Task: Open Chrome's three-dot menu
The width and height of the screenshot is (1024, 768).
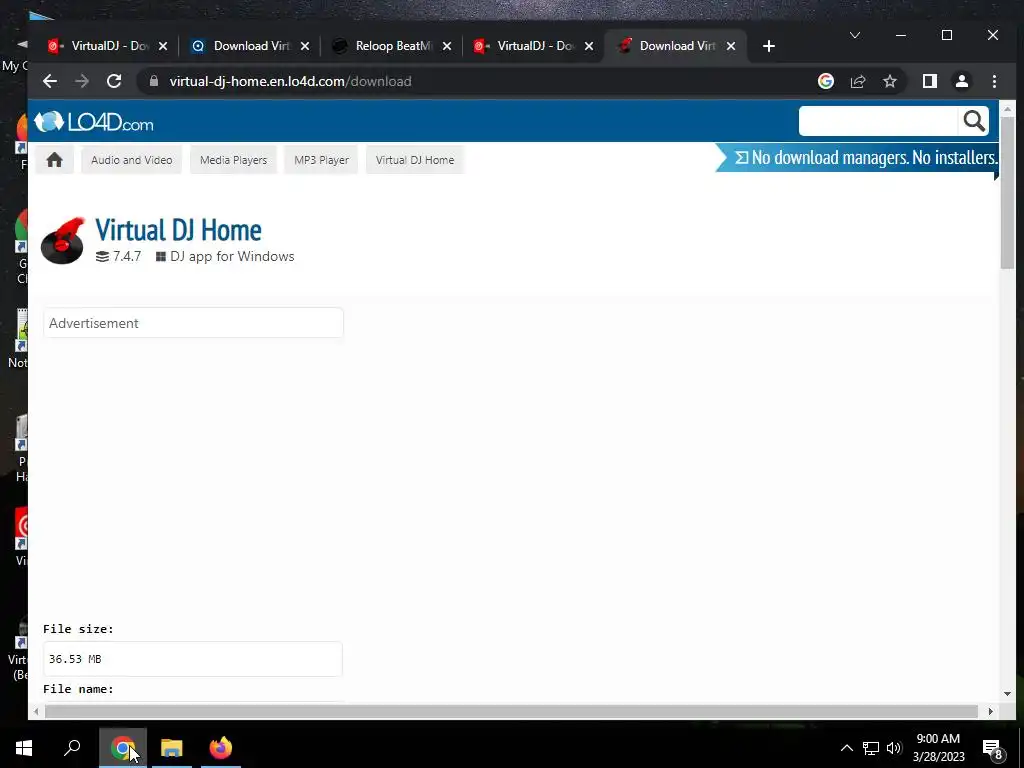Action: 994,81
